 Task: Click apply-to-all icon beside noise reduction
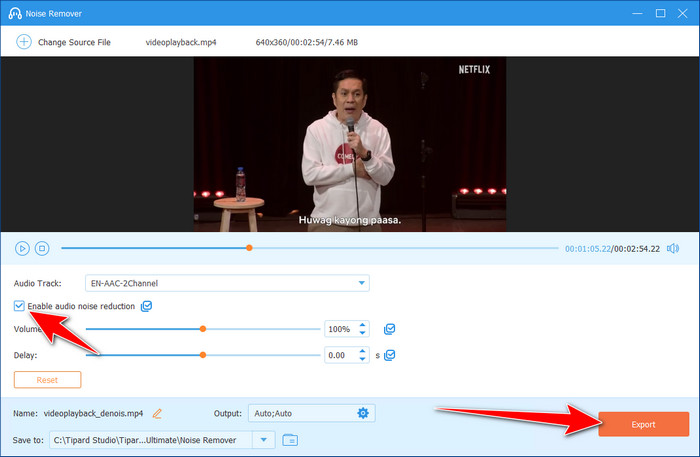click(146, 306)
